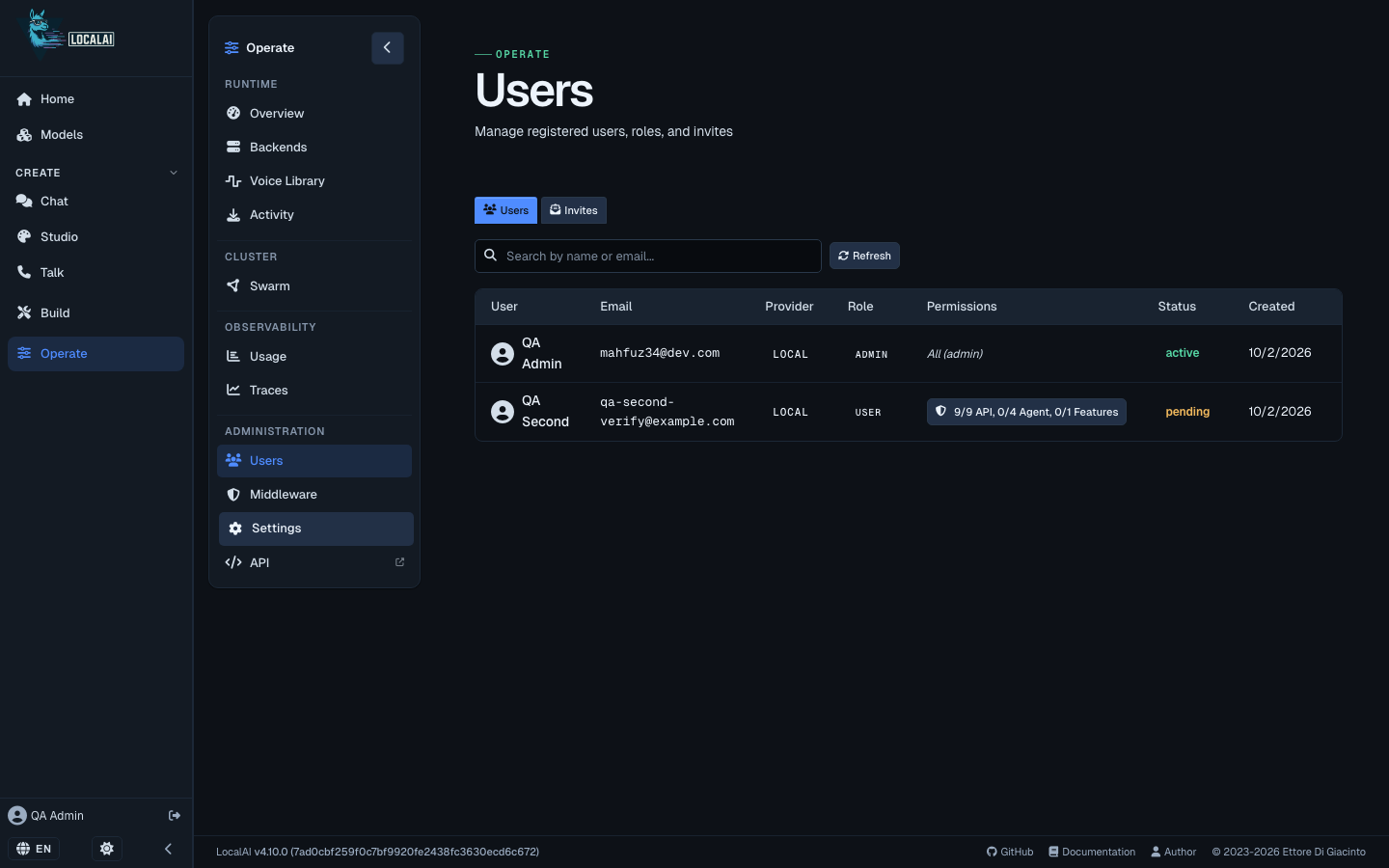Open the Home page
The width and height of the screenshot is (1389, 868).
click(95, 99)
